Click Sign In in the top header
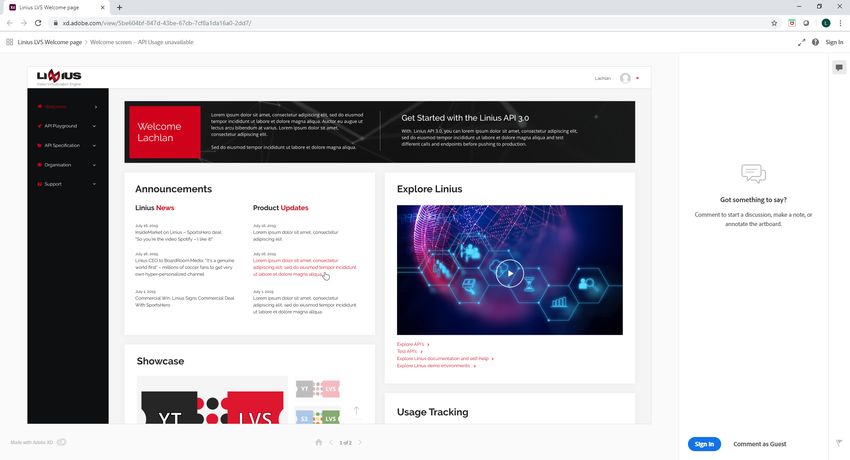Viewport: 850px width, 460px height. 834,42
